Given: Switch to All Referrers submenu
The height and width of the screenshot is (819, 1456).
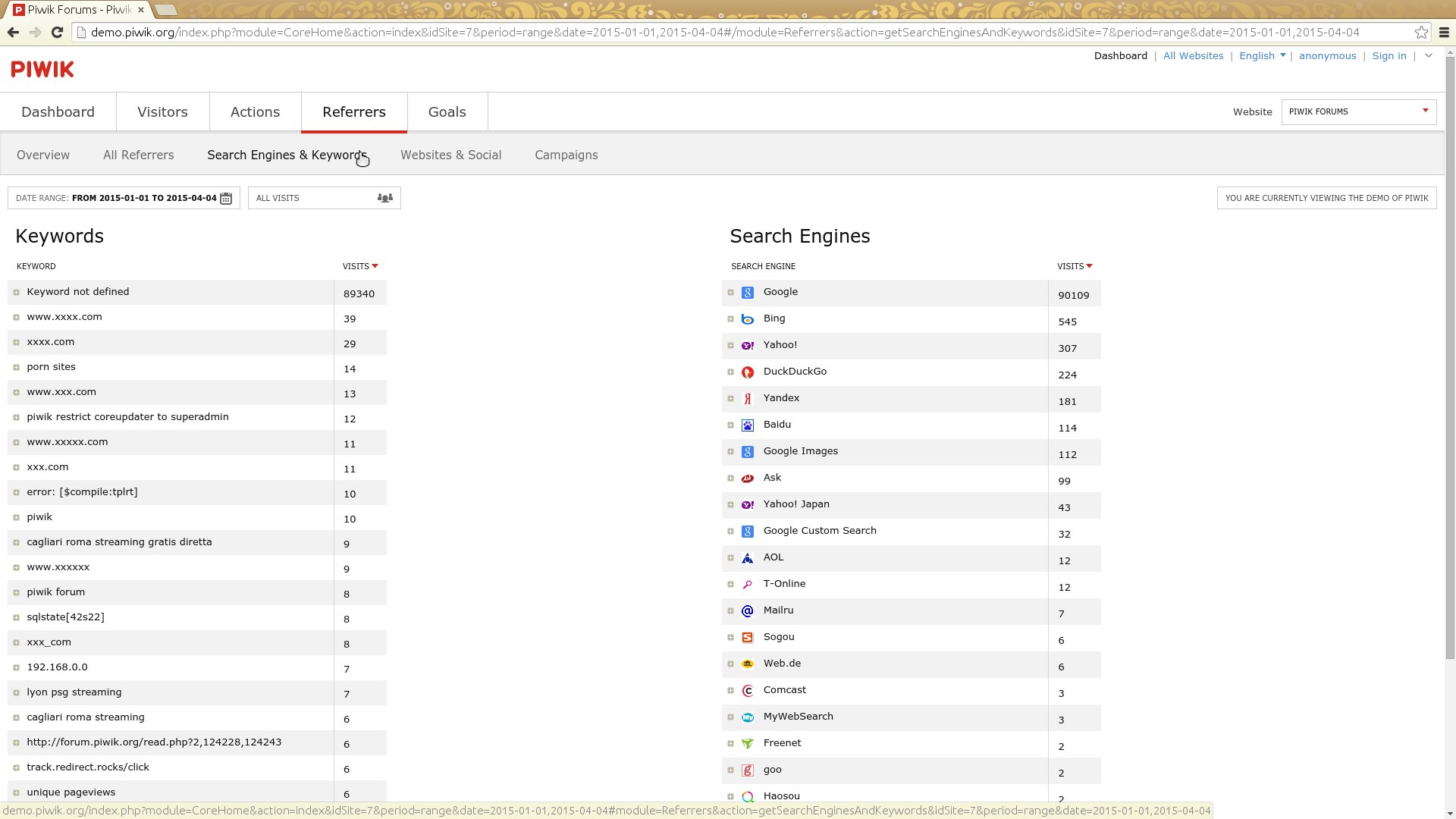Looking at the screenshot, I should tap(139, 155).
